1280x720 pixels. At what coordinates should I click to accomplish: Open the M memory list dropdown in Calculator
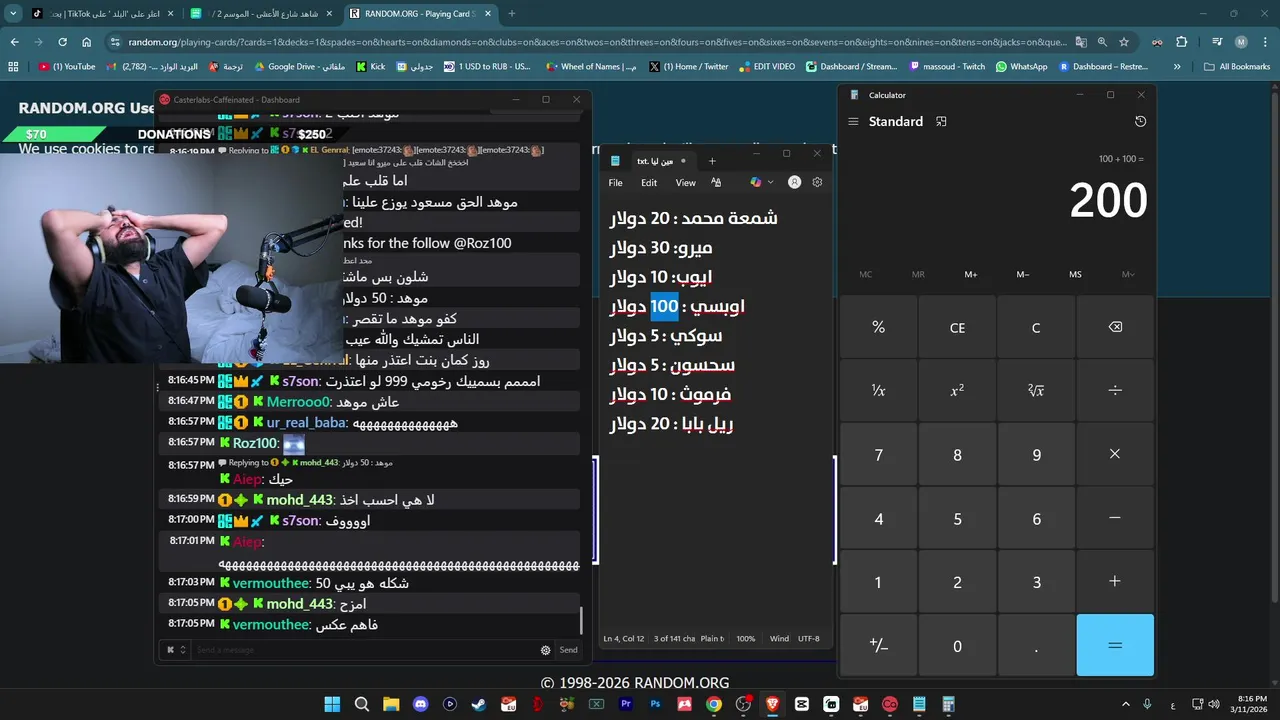click(1127, 274)
